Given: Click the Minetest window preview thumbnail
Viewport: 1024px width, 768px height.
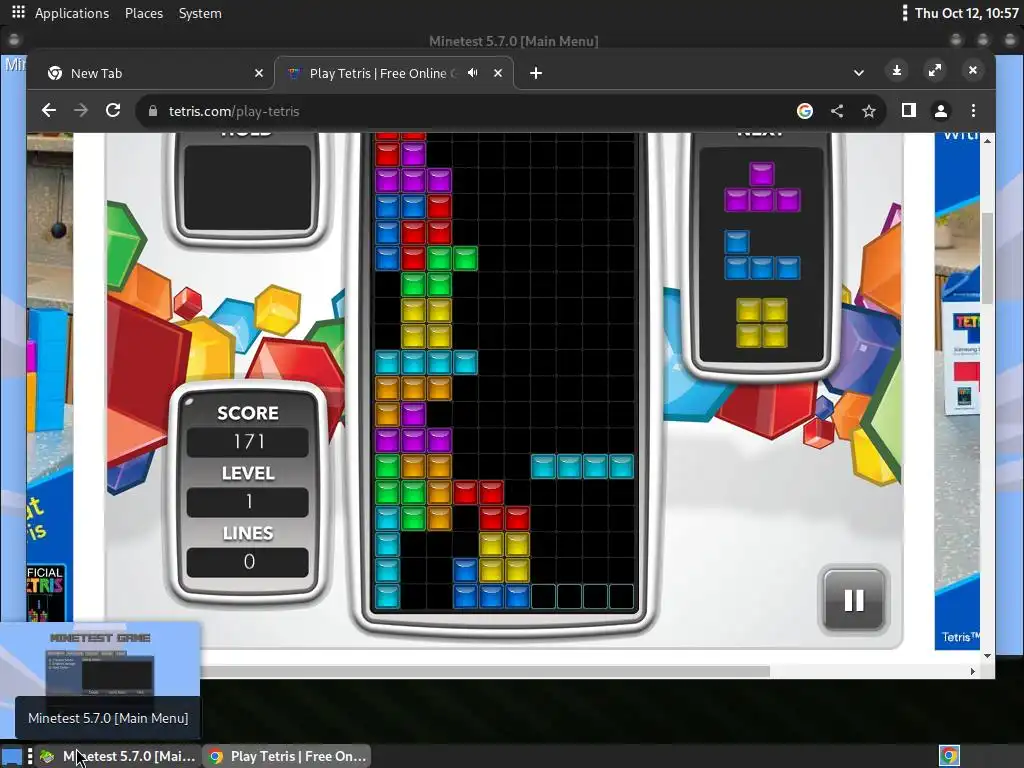Looking at the screenshot, I should click(x=100, y=662).
